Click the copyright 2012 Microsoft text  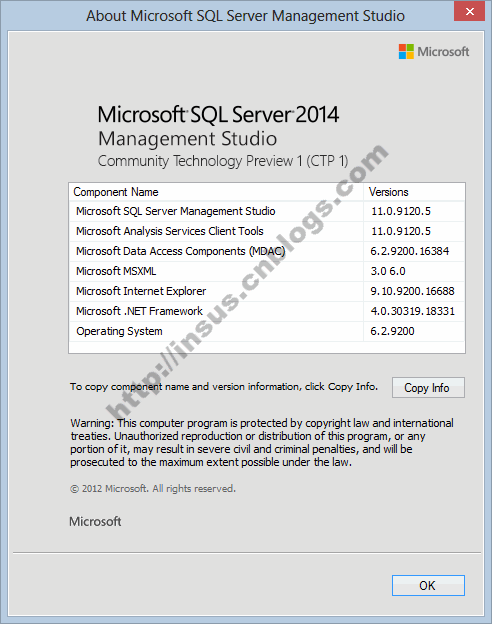click(x=153, y=489)
